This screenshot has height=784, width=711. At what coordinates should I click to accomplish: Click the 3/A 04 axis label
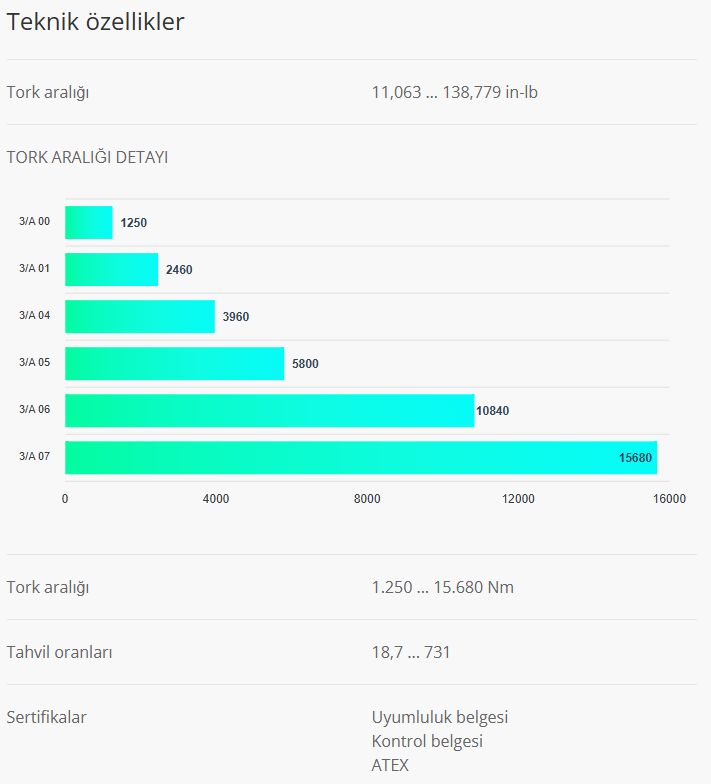[34, 315]
